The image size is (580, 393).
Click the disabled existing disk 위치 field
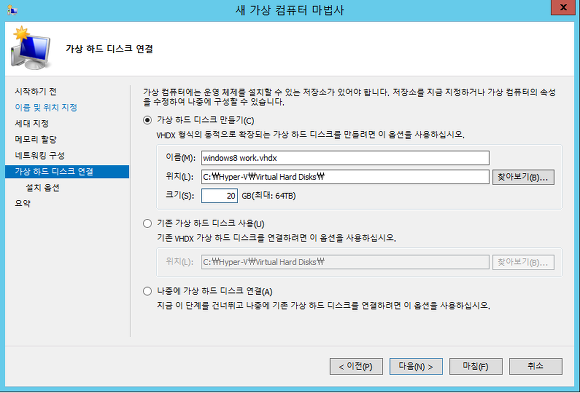pos(345,262)
